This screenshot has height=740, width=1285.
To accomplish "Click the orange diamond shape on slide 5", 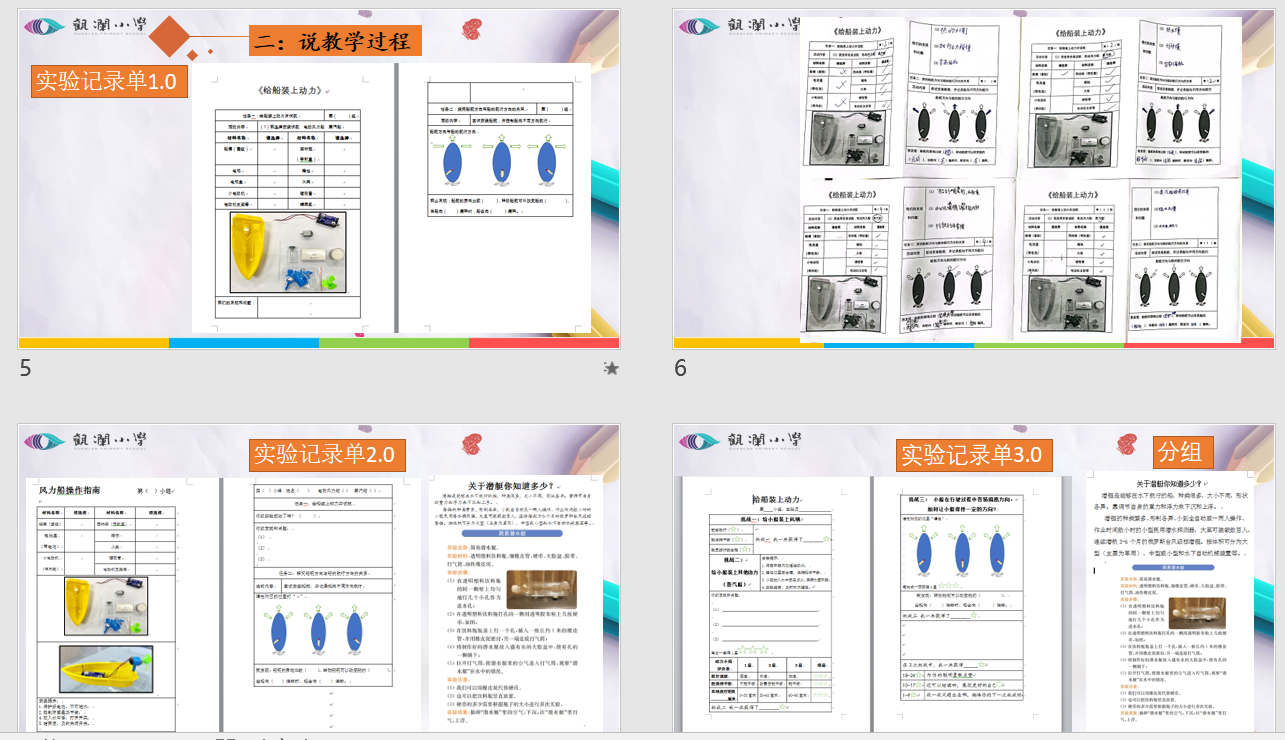I will click(186, 38).
